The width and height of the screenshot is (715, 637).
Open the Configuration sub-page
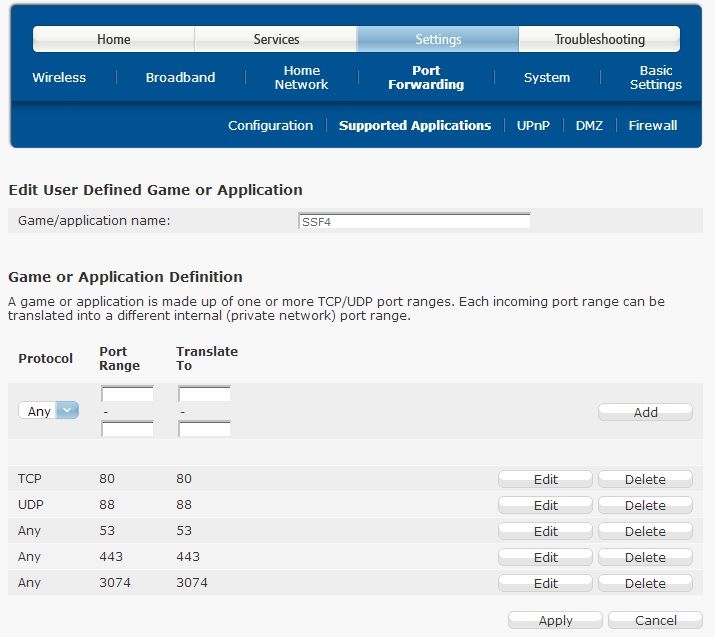[x=270, y=125]
